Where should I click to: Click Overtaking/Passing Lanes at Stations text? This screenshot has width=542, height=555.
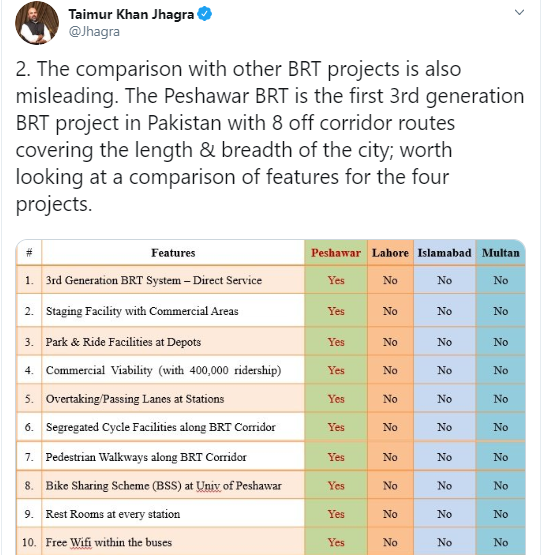(x=135, y=399)
